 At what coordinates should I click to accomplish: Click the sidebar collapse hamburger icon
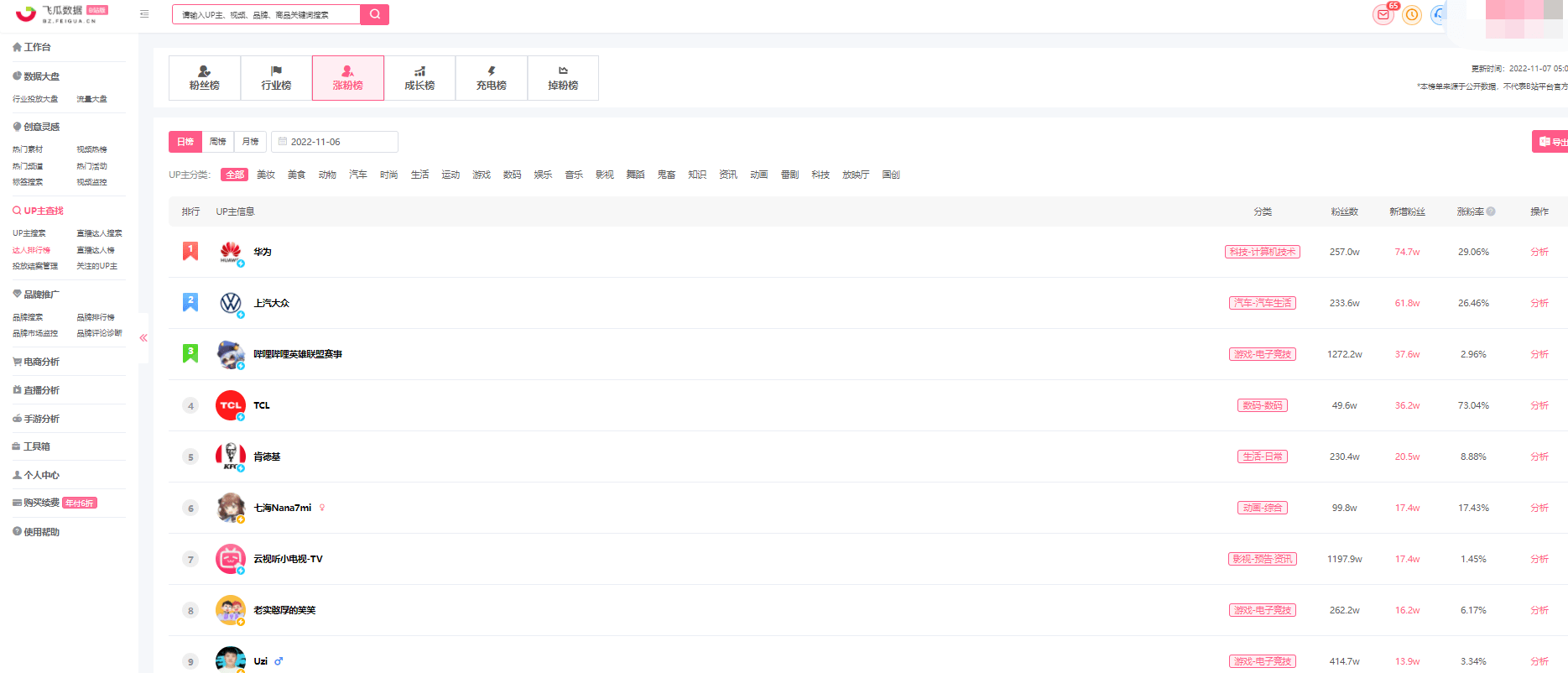[x=144, y=14]
